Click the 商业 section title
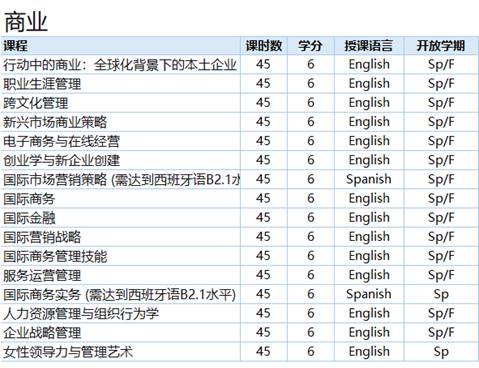Viewport: 479px width, 368px height. (25, 22)
